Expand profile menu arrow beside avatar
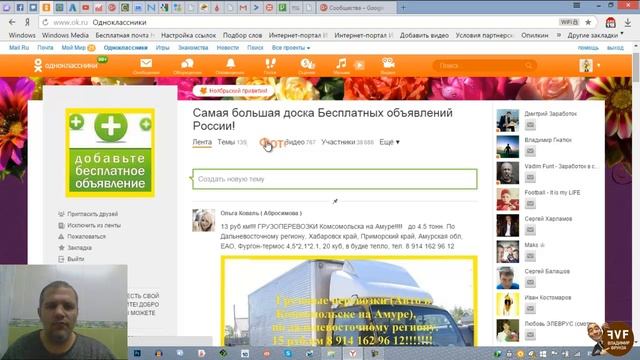The width and height of the screenshot is (640, 360). (598, 65)
